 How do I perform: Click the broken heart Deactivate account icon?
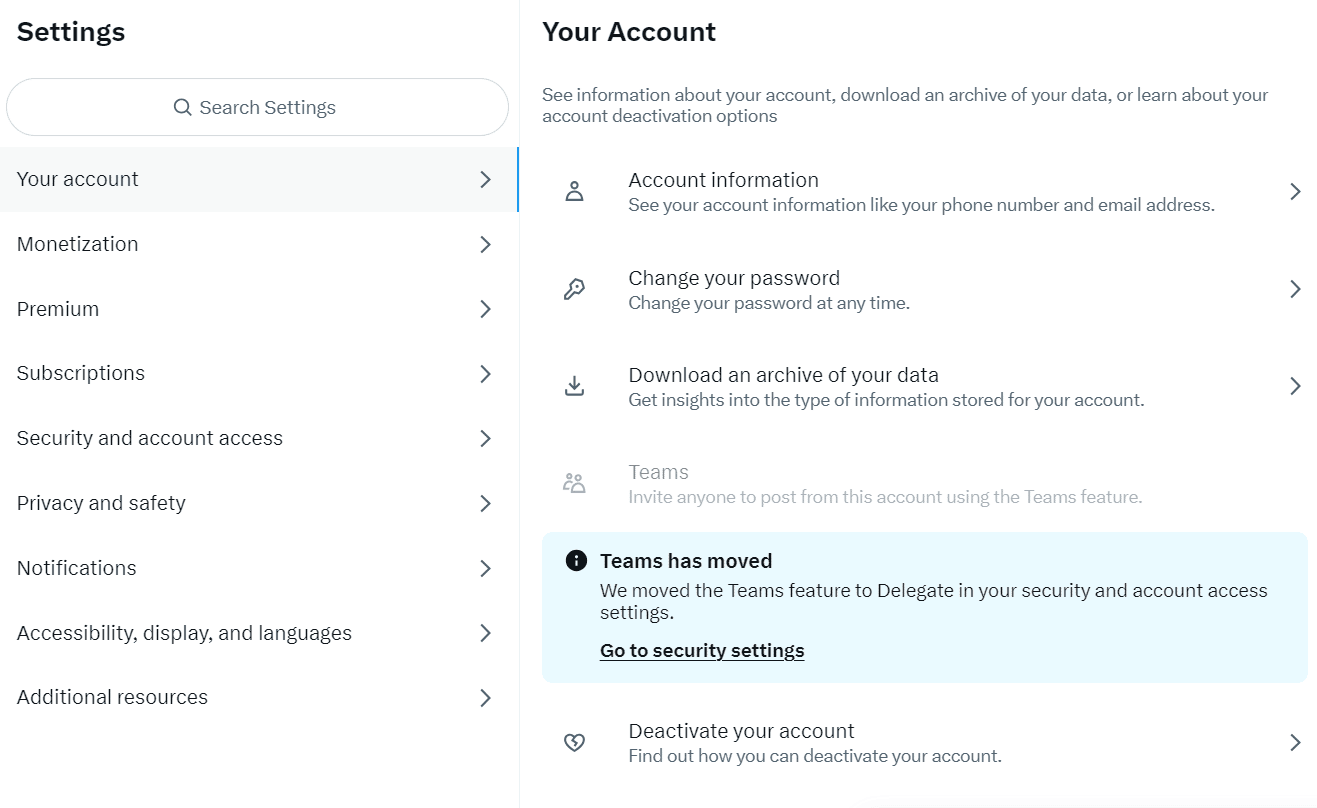point(574,743)
